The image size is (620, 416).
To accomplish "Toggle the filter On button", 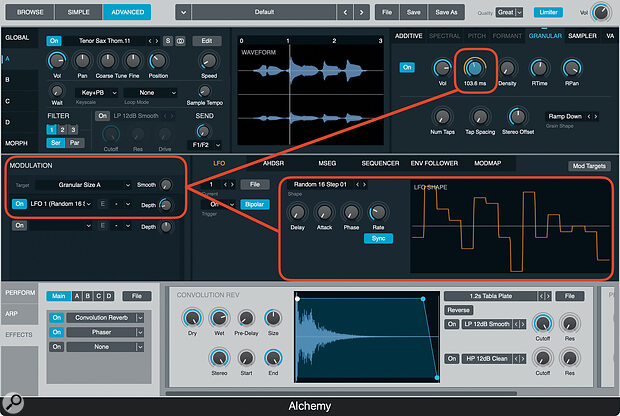I will tap(102, 116).
